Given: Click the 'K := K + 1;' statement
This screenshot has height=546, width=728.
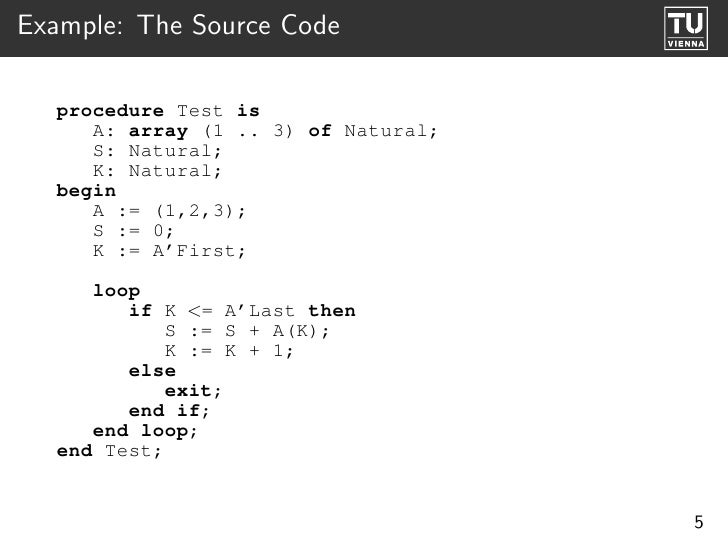Looking at the screenshot, I should pyautogui.click(x=230, y=351).
